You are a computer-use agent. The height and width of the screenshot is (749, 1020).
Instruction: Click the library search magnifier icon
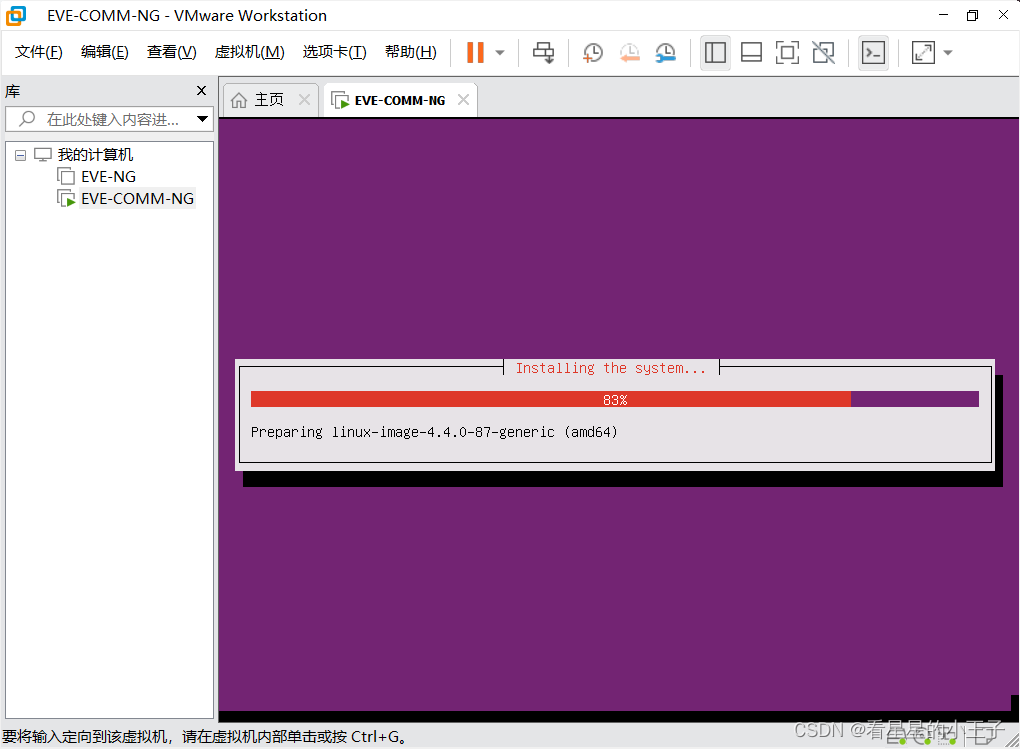point(27,119)
